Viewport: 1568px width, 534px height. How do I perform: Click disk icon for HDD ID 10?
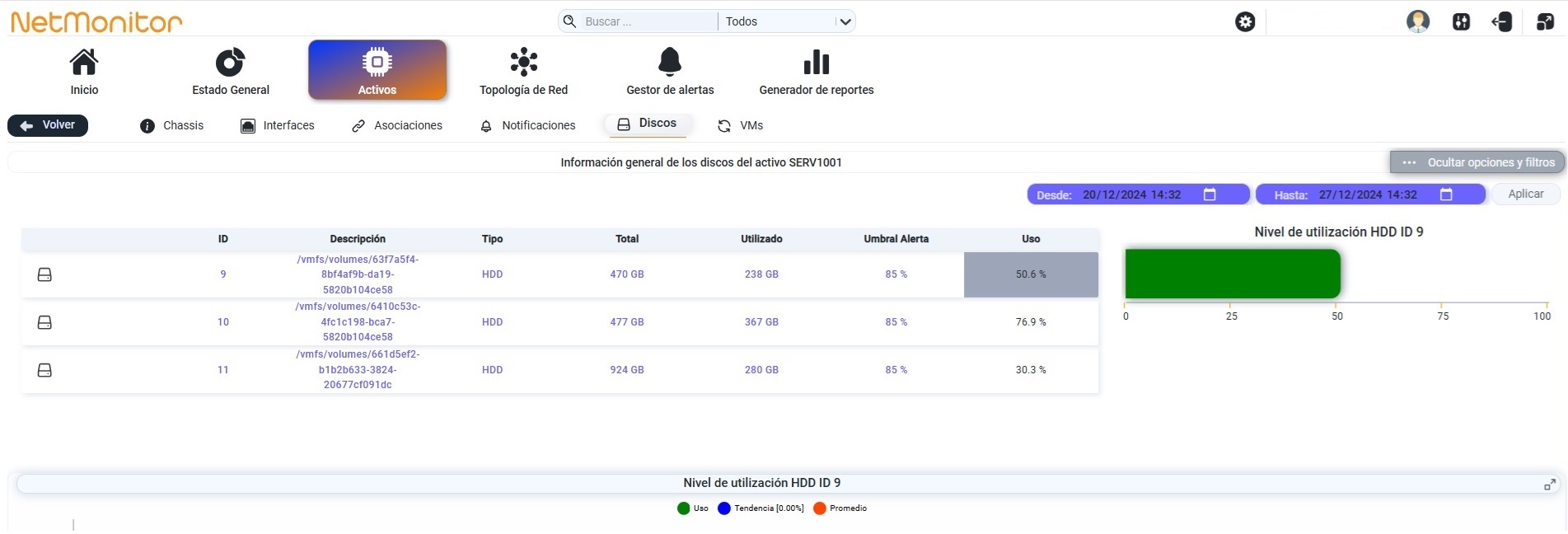point(45,322)
